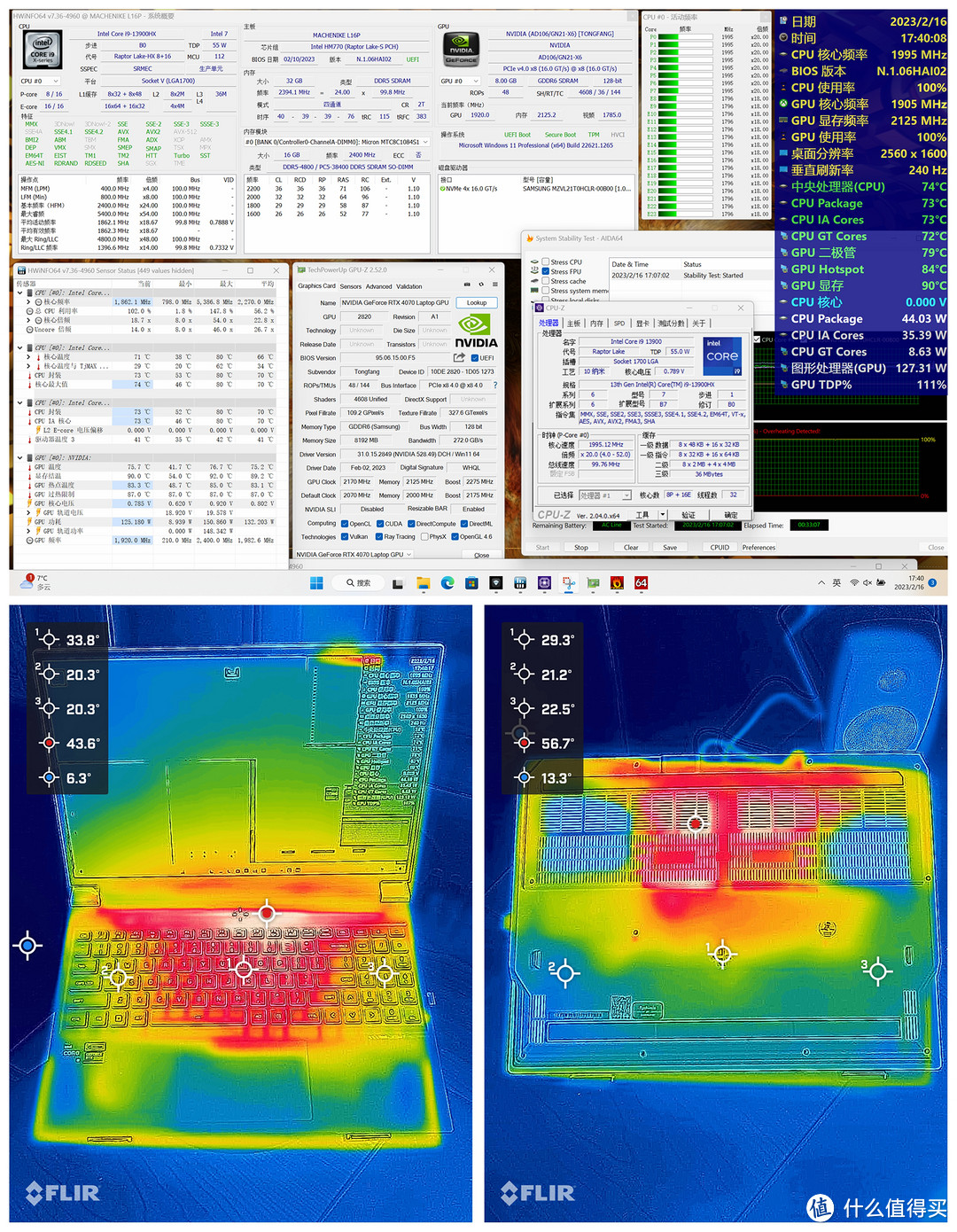Screen dimensions: 957x1232
Task: Switch to the SPD tab in CPU-Z
Action: [619, 324]
